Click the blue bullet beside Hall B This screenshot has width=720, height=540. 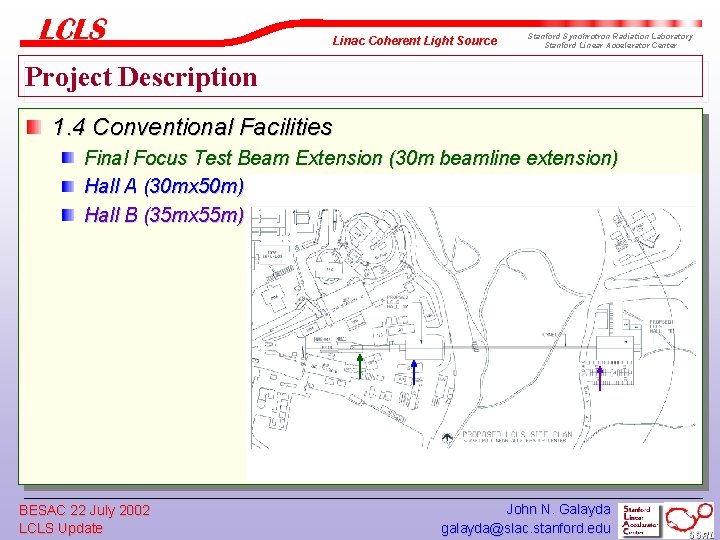point(68,214)
